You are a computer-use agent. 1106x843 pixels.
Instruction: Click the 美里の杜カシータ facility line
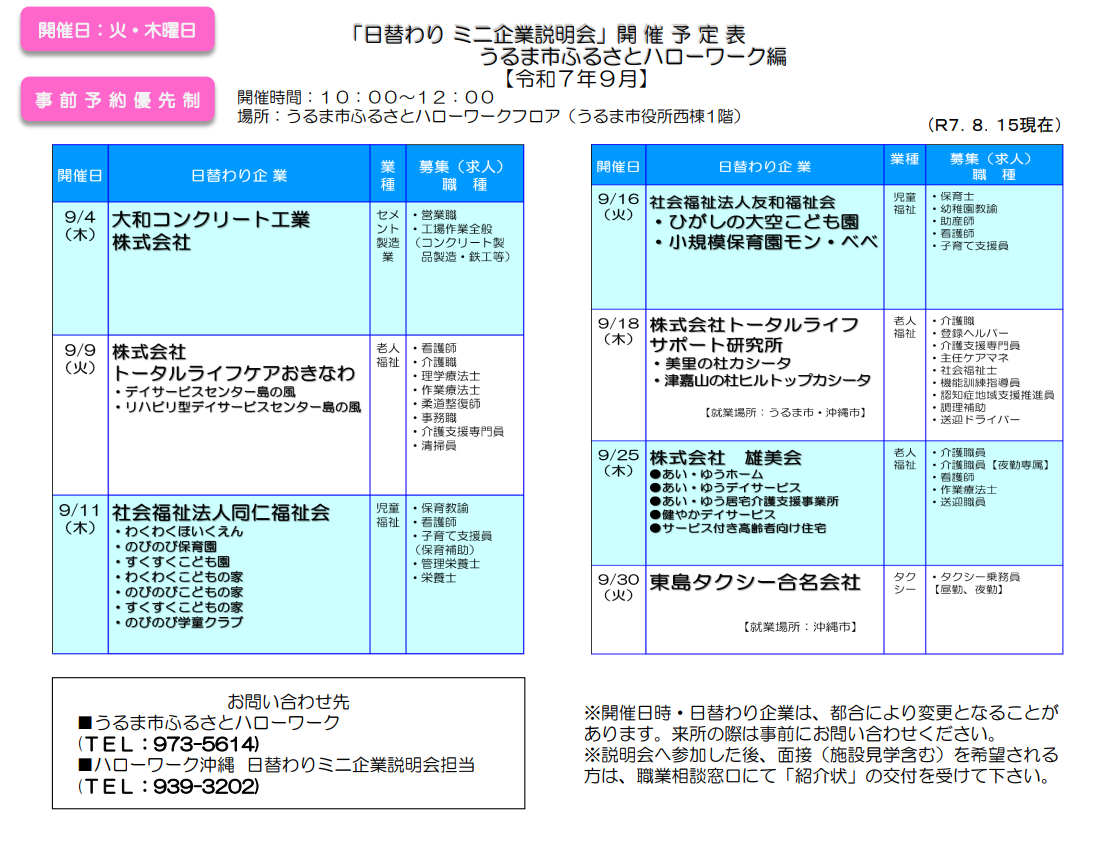click(x=722, y=363)
